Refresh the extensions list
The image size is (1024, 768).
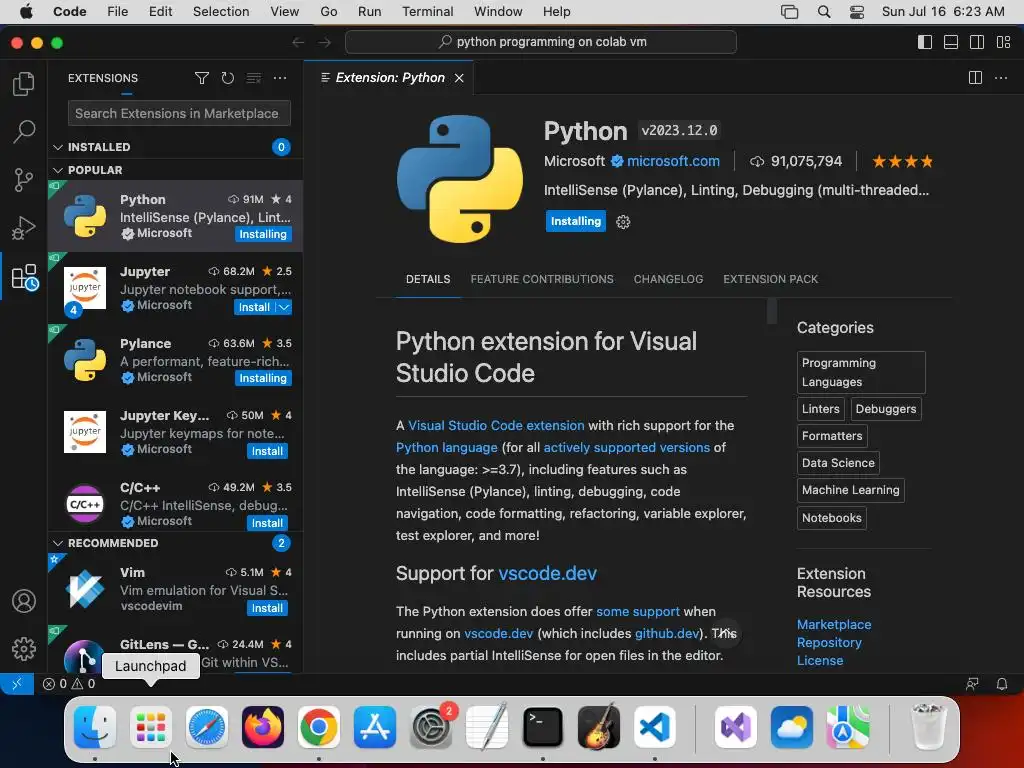[x=227, y=78]
